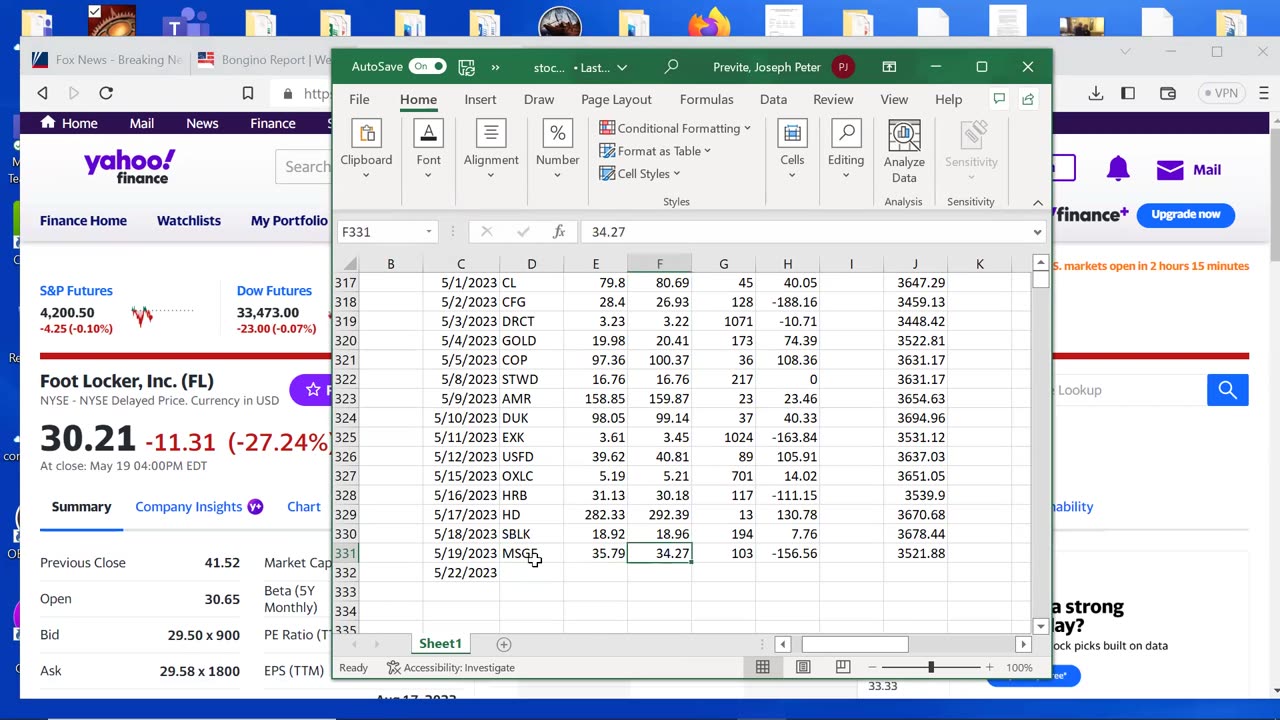This screenshot has height=720, width=1280.
Task: Click the Analyze Data button
Action: (904, 152)
